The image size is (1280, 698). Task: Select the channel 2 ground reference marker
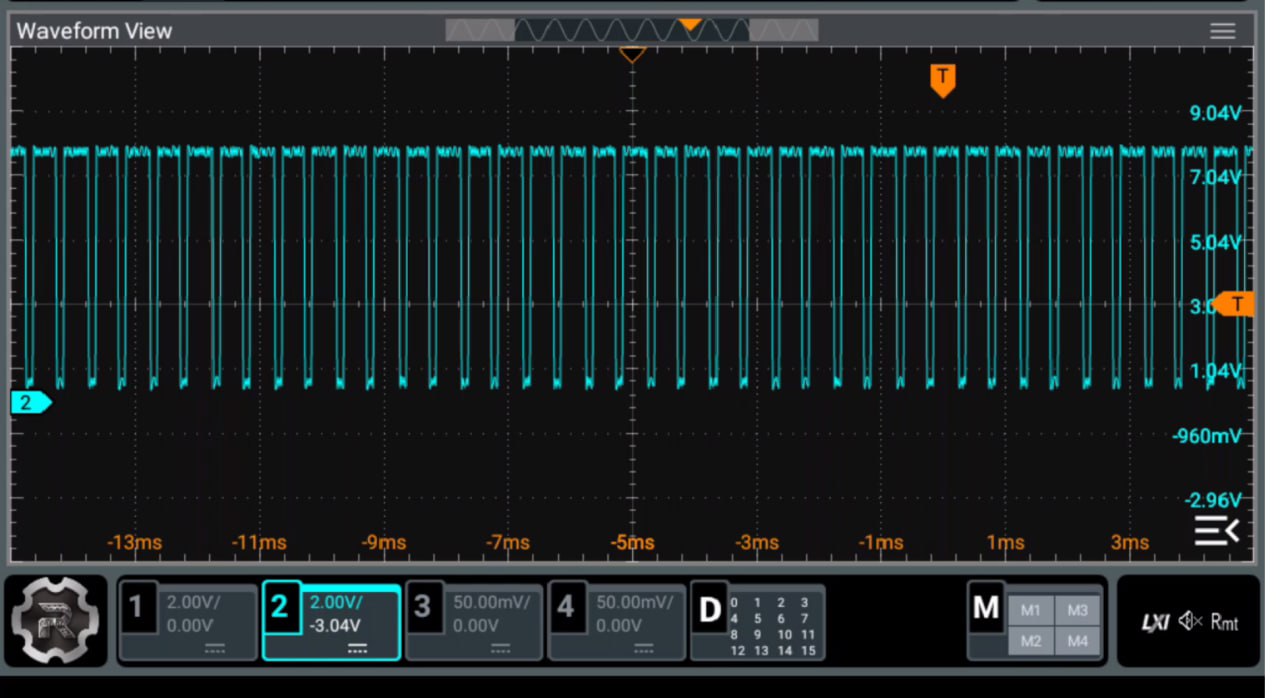point(30,403)
